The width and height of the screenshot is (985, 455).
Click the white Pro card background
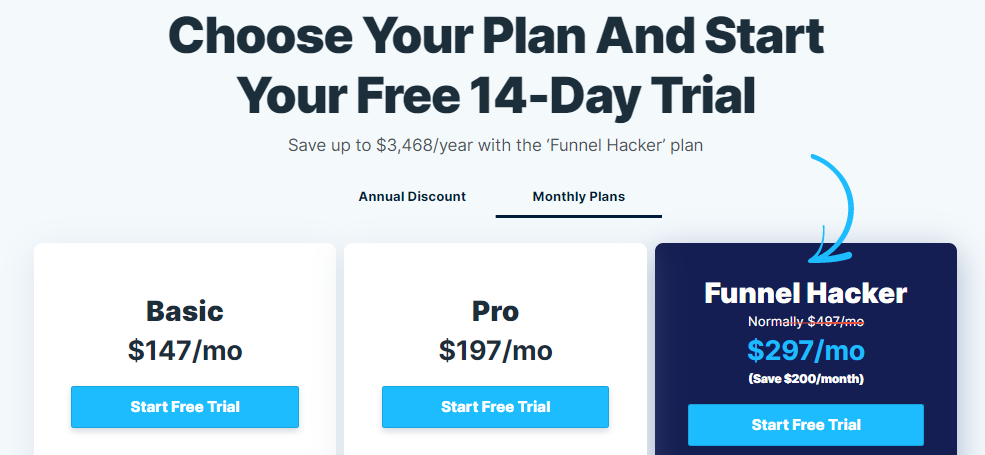496,270
